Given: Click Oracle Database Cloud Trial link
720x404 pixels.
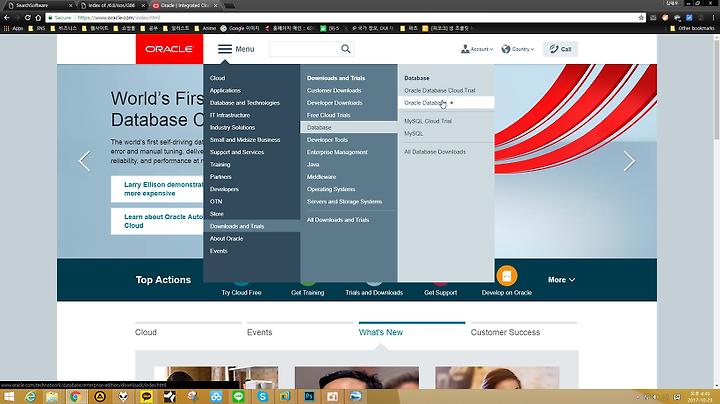Looking at the screenshot, I should (439, 90).
